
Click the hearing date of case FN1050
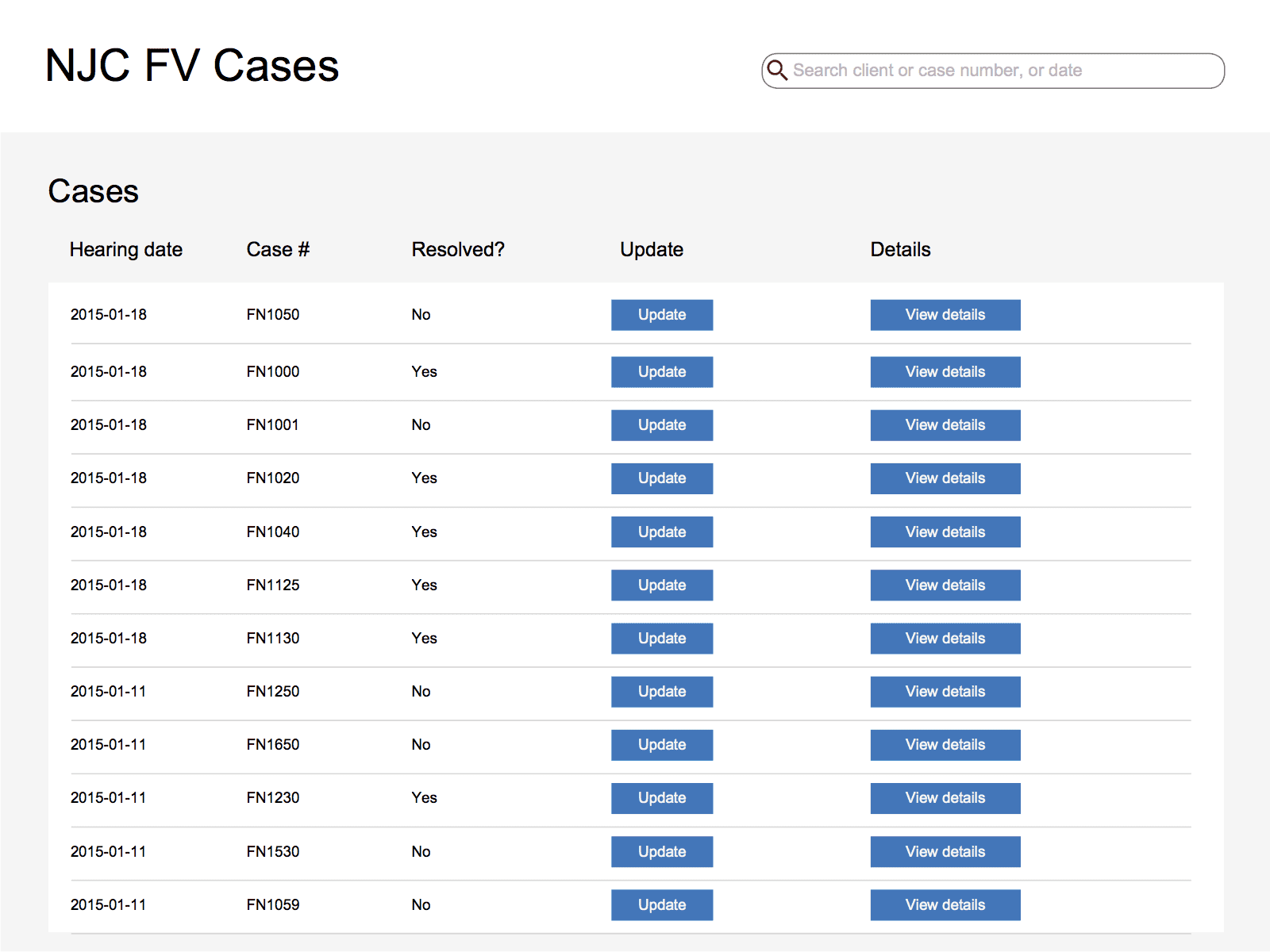(109, 315)
